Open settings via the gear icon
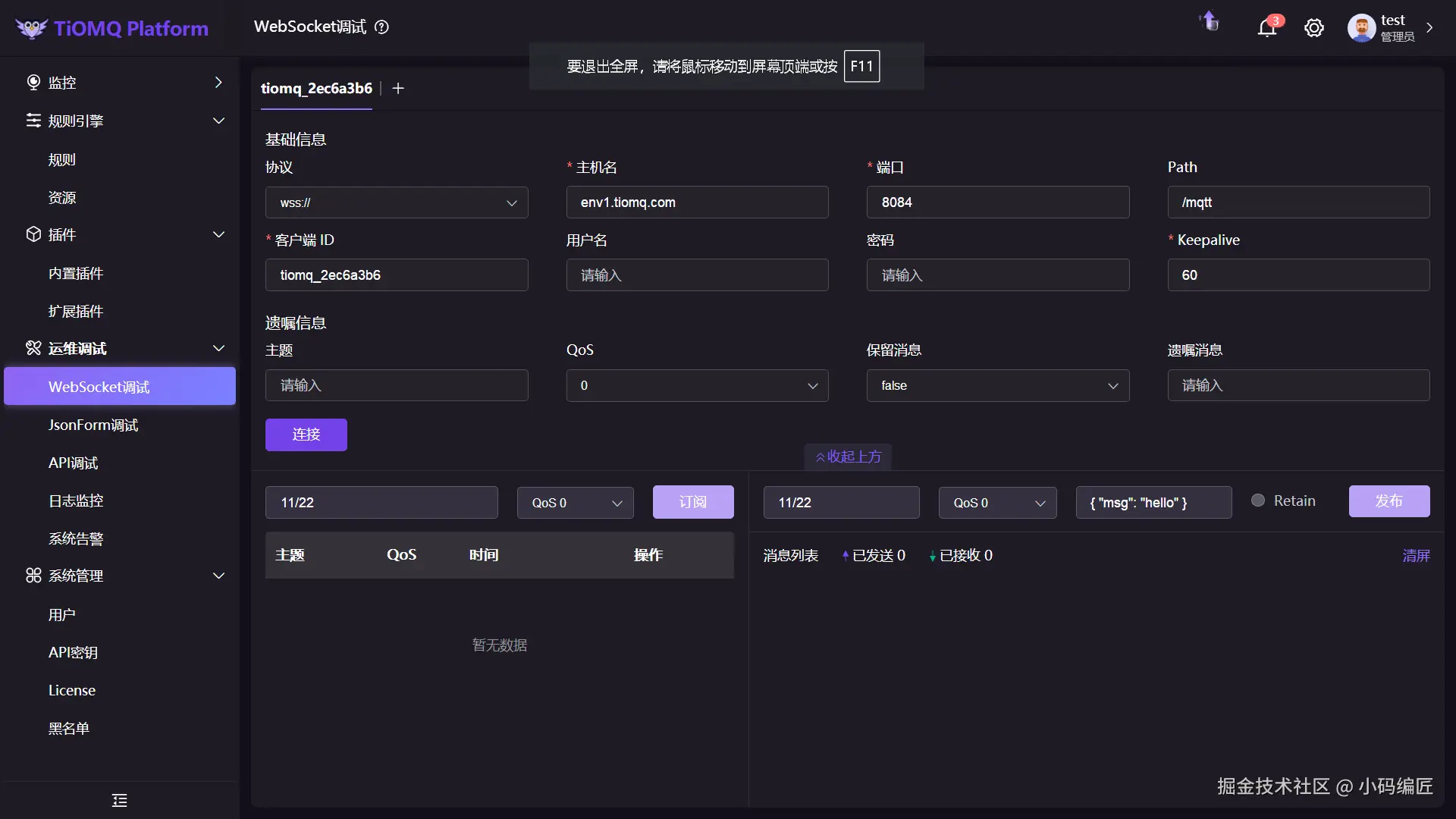Image resolution: width=1456 pixels, height=819 pixels. pyautogui.click(x=1313, y=28)
